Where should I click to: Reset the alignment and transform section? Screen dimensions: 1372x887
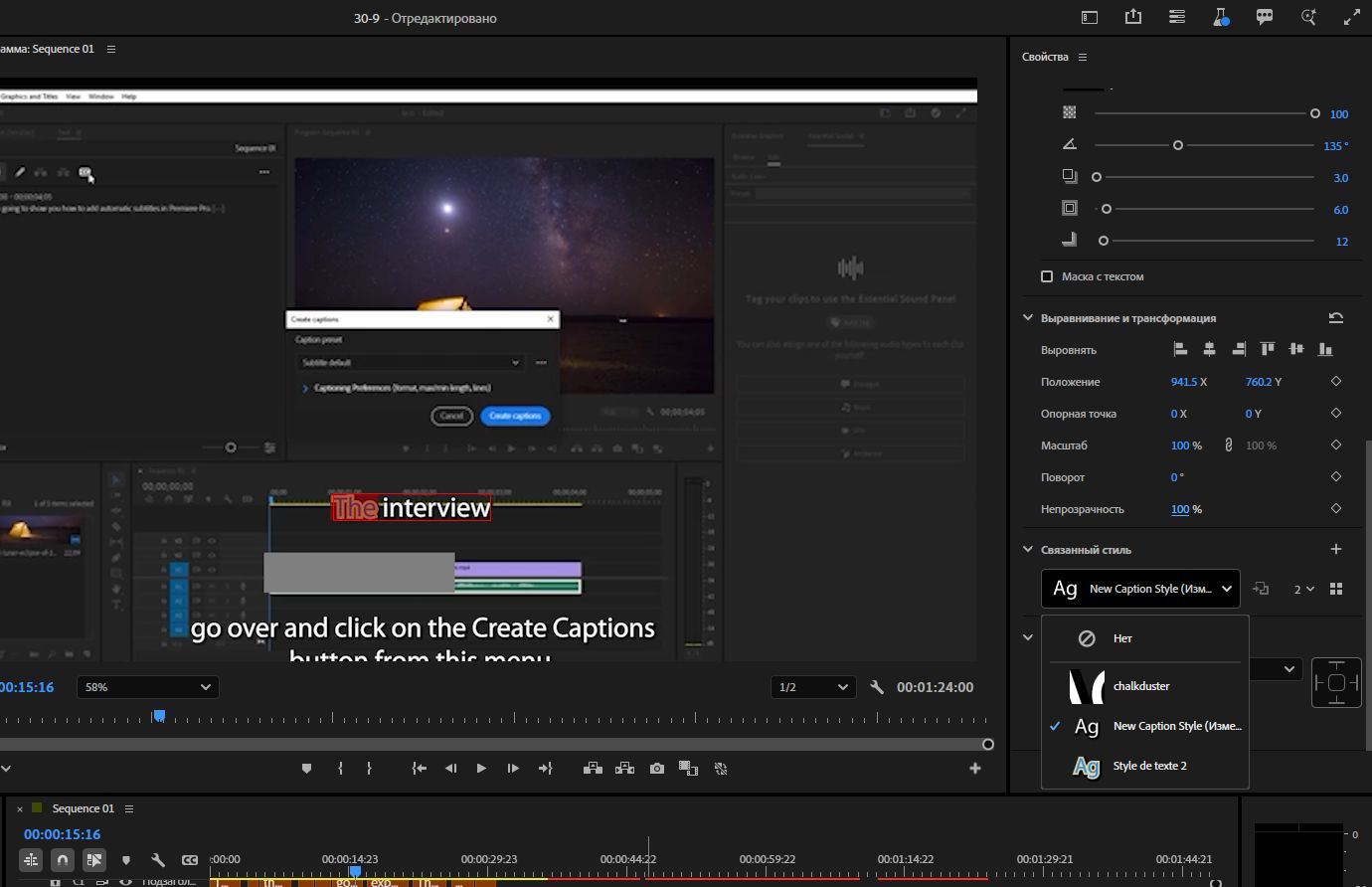click(1336, 318)
